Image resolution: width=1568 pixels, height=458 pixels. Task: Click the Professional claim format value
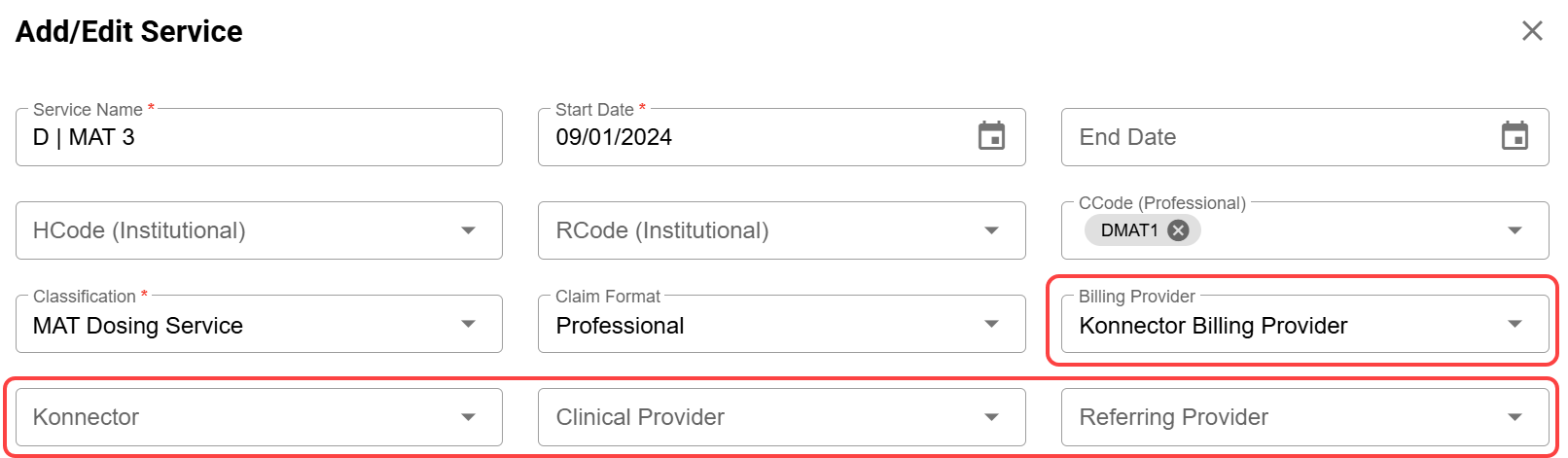tap(620, 326)
